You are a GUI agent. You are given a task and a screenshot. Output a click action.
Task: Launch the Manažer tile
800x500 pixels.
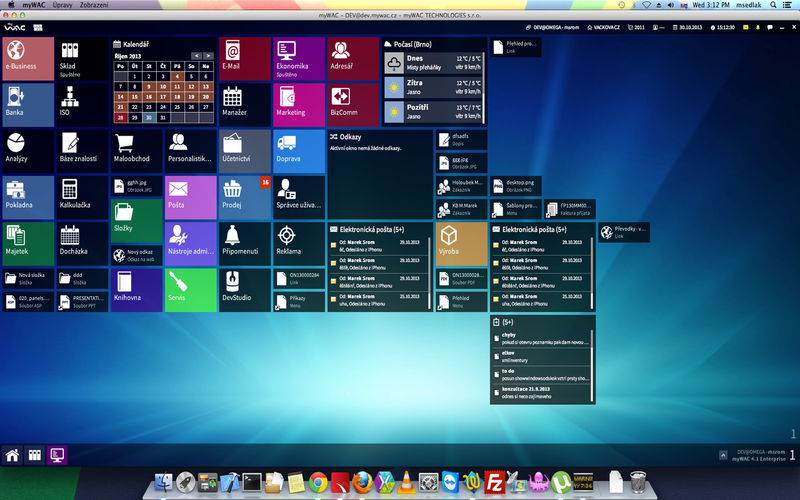click(x=245, y=105)
